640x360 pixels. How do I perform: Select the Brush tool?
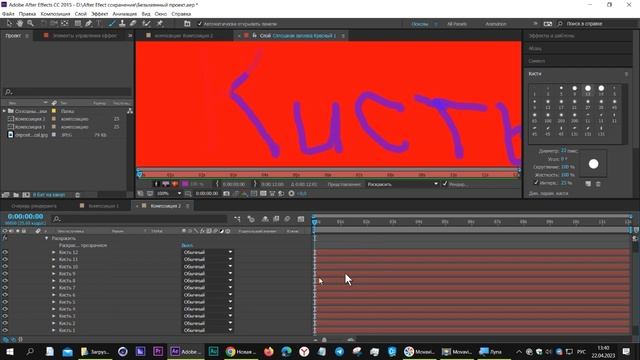(x=111, y=24)
